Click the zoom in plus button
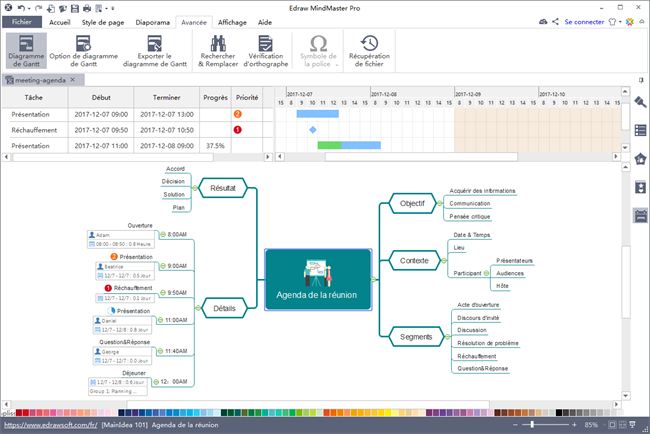Screen dimensions: 650x434 (x=574, y=425)
